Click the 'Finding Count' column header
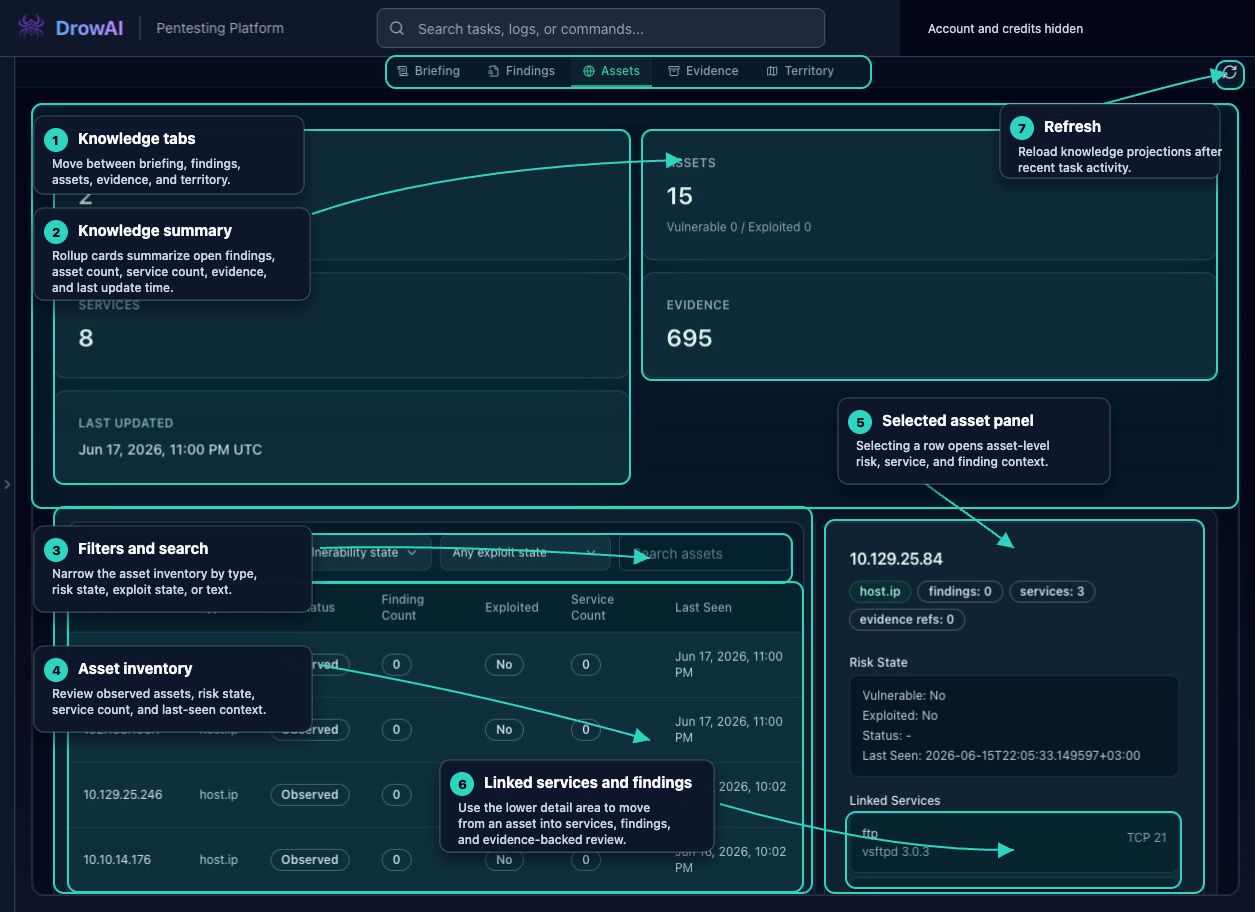The height and width of the screenshot is (912, 1255). (x=403, y=607)
